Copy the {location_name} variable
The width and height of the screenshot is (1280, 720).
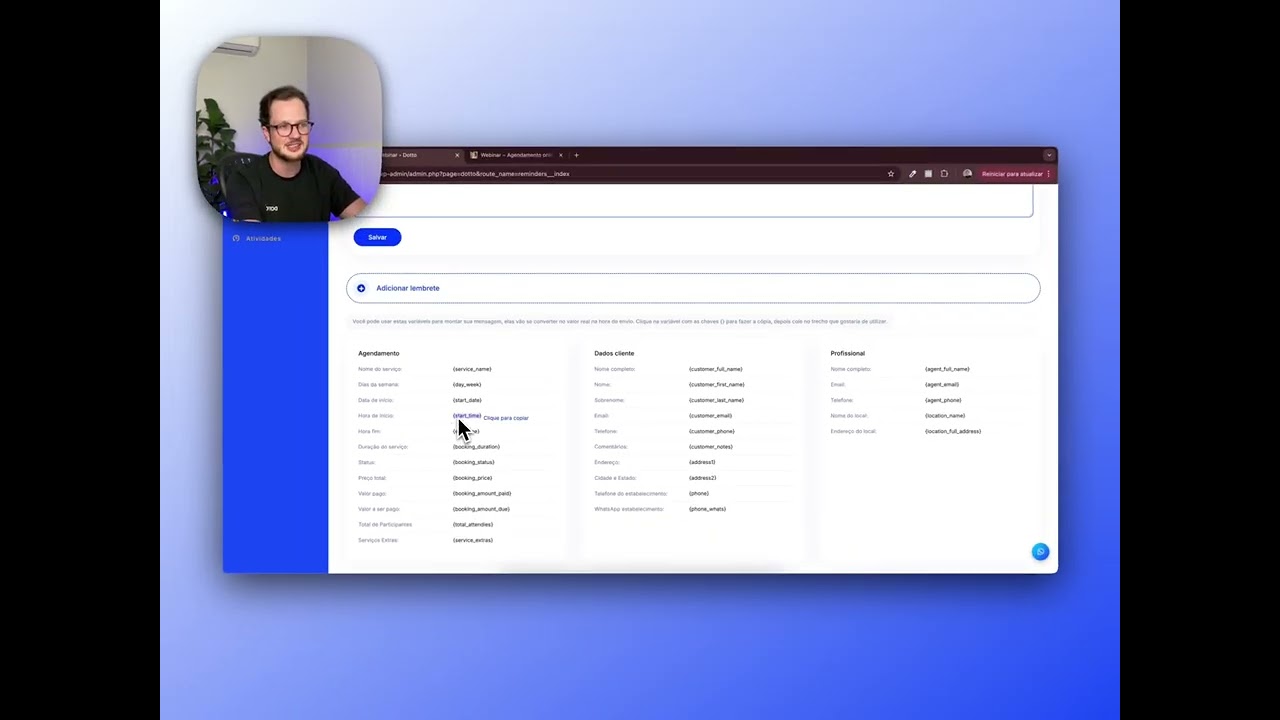(x=945, y=415)
